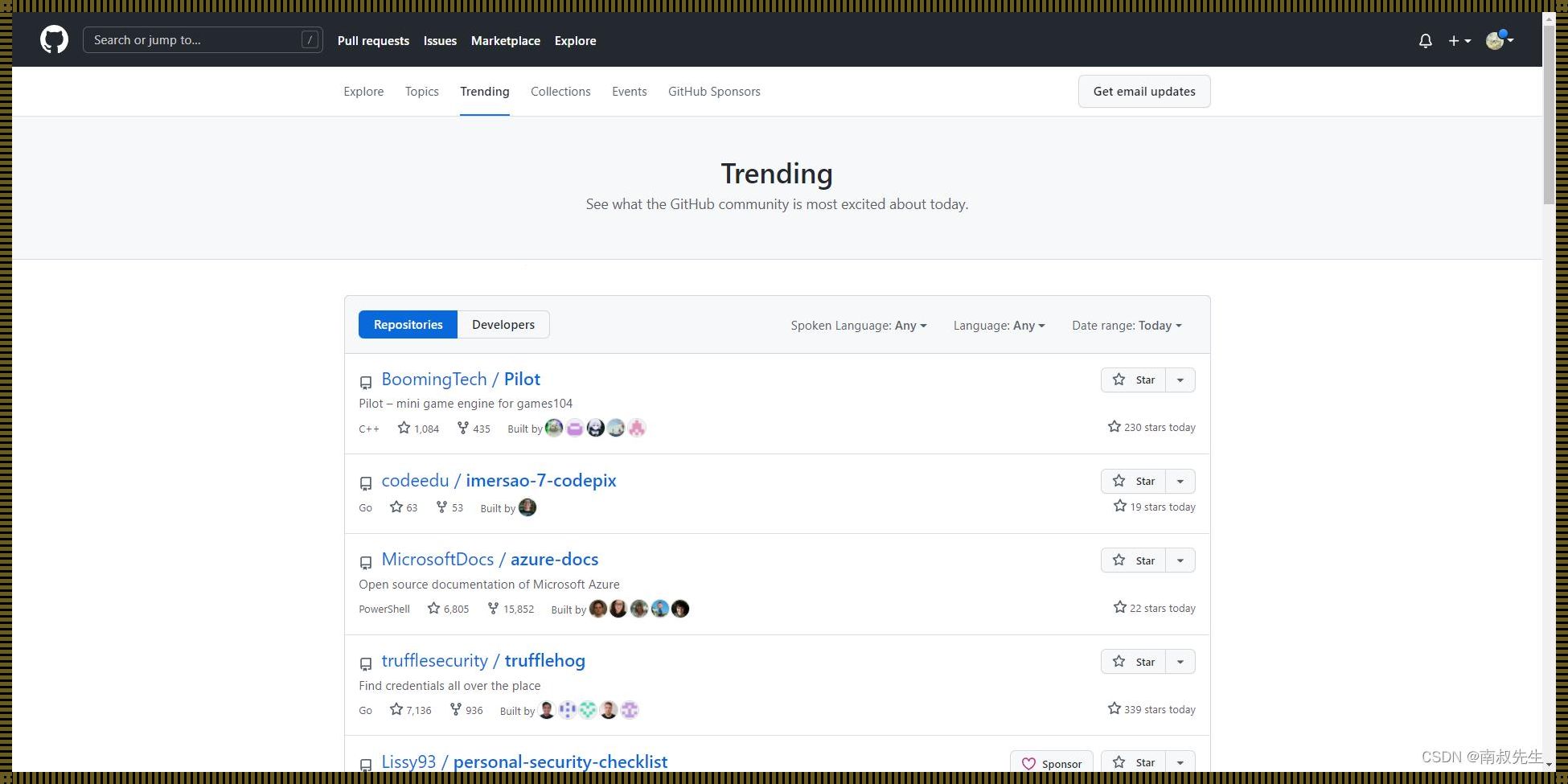Viewport: 1568px width, 784px height.
Task: Open the plus create-new menu
Action: (x=1459, y=40)
